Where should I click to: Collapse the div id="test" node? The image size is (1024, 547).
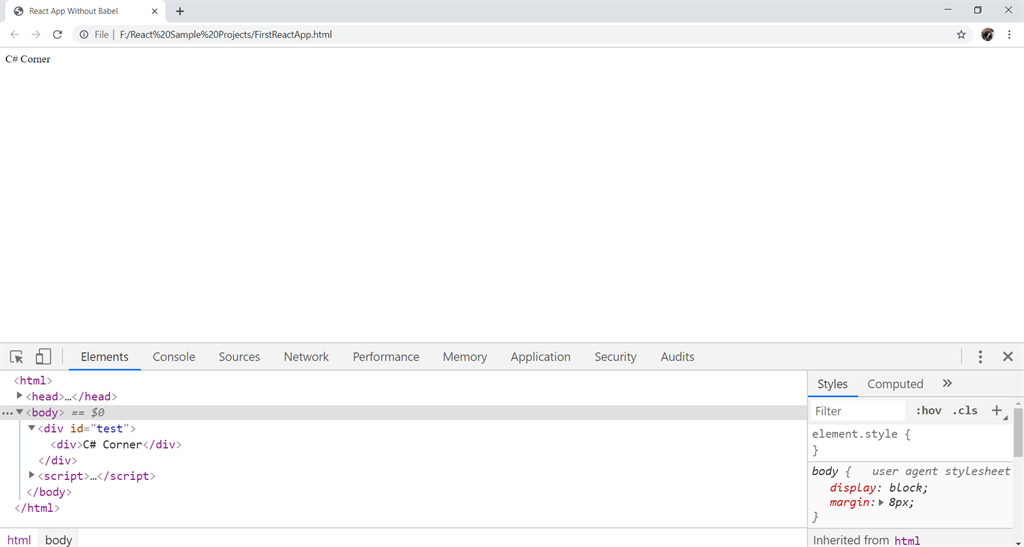click(31, 428)
